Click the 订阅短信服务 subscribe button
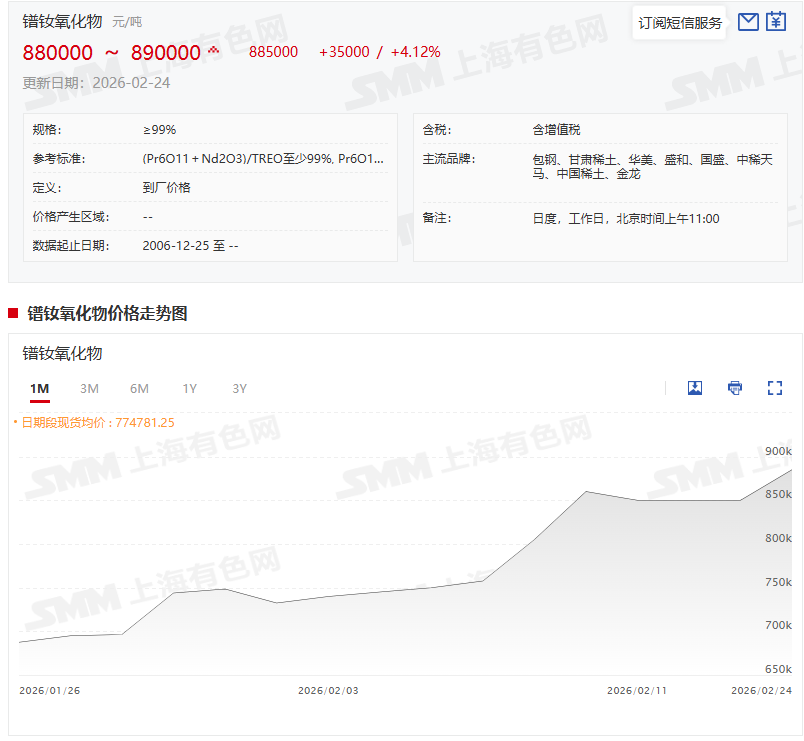This screenshot has width=804, height=741. coord(680,23)
